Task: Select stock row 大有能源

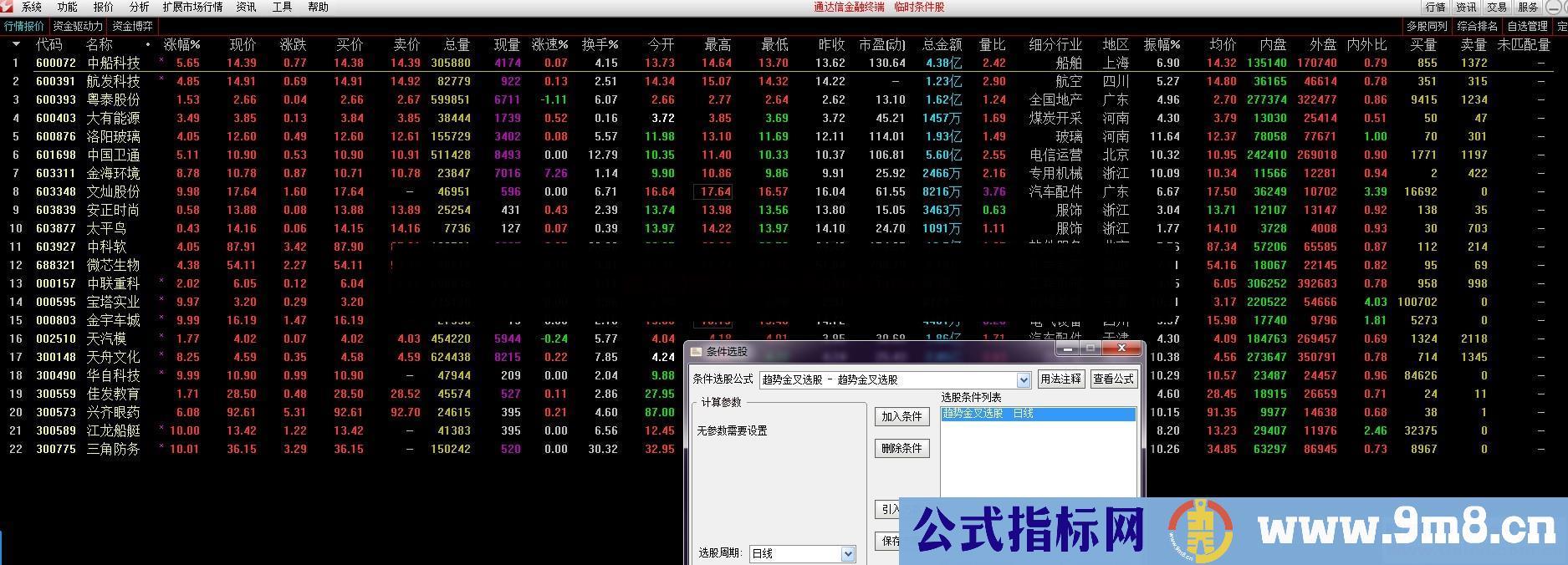Action: pos(114,118)
